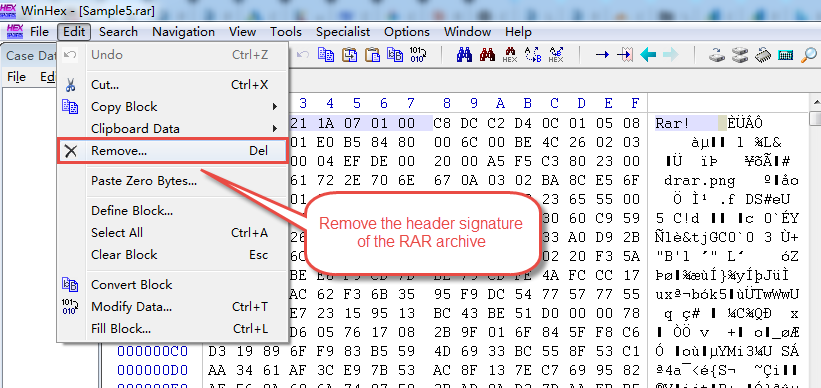Go back with the cyan left arrow icon

[x=648, y=54]
